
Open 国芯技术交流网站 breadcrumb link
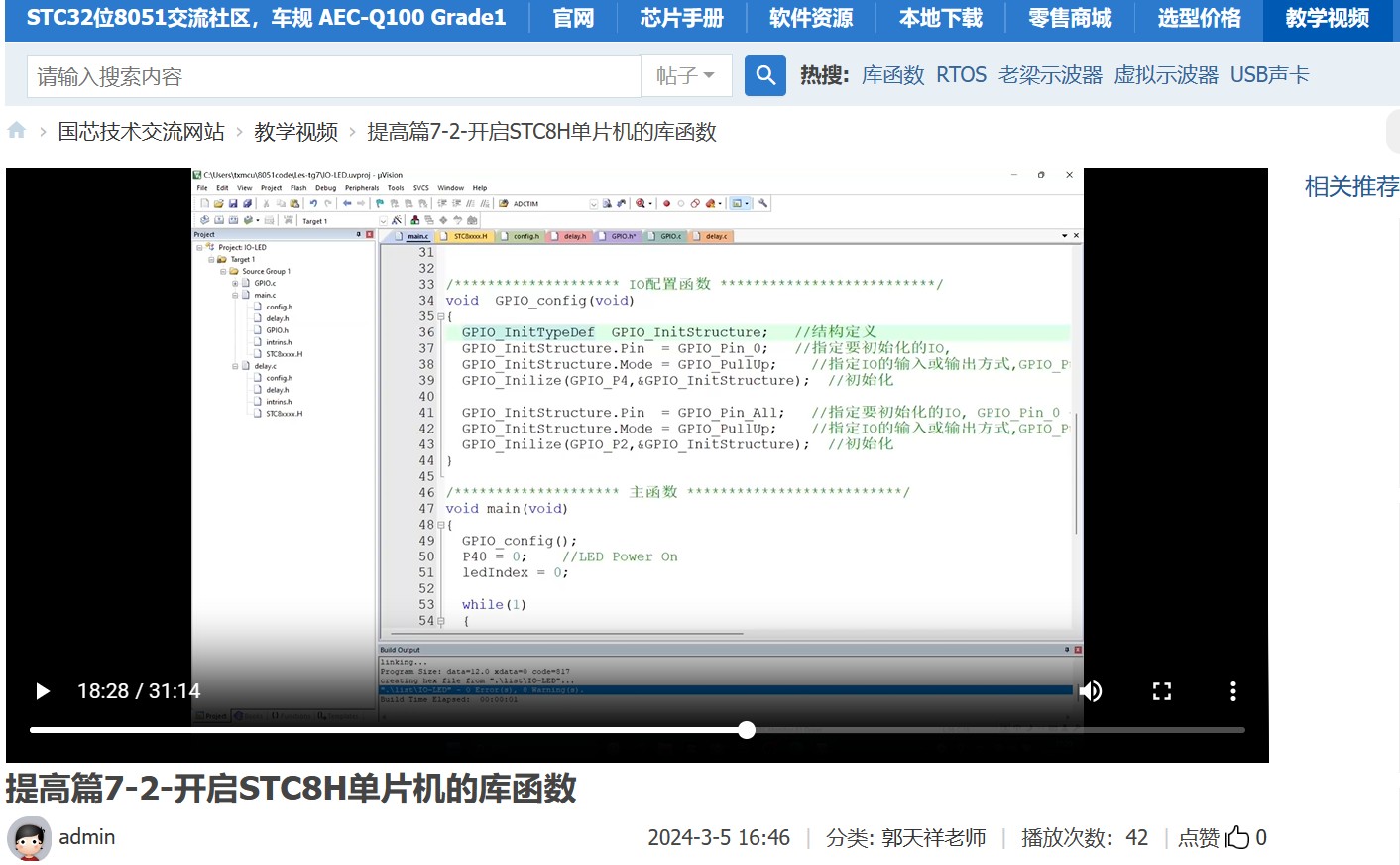pos(141,132)
